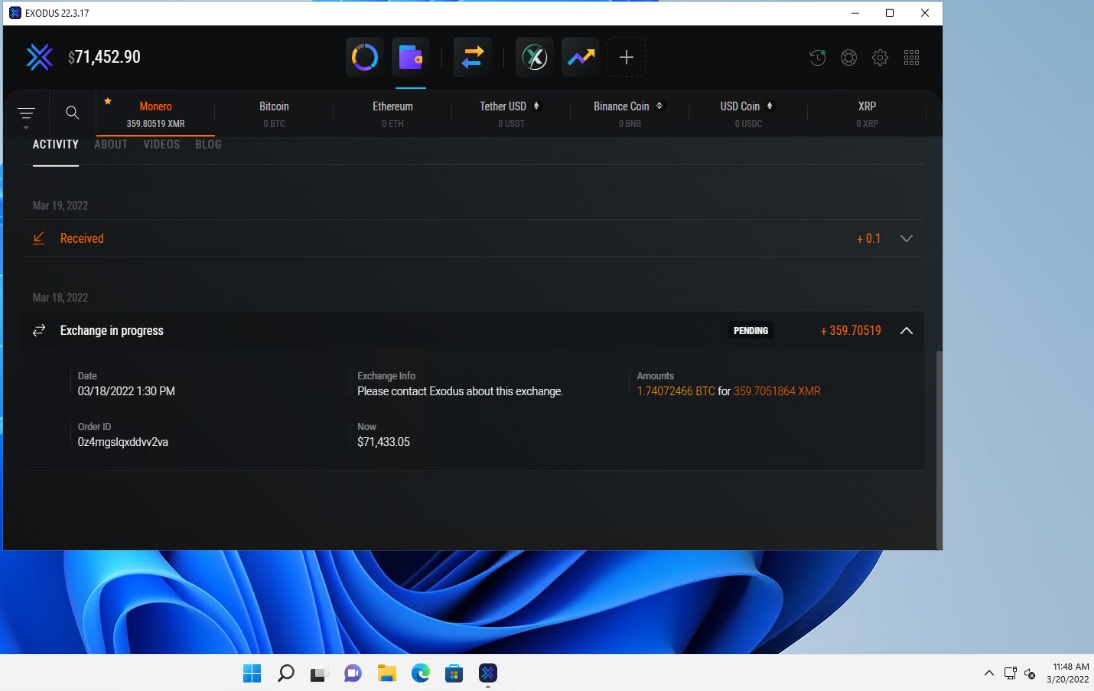1094x691 pixels.
Task: Click the $71,433.05 Now value
Action: click(x=383, y=442)
